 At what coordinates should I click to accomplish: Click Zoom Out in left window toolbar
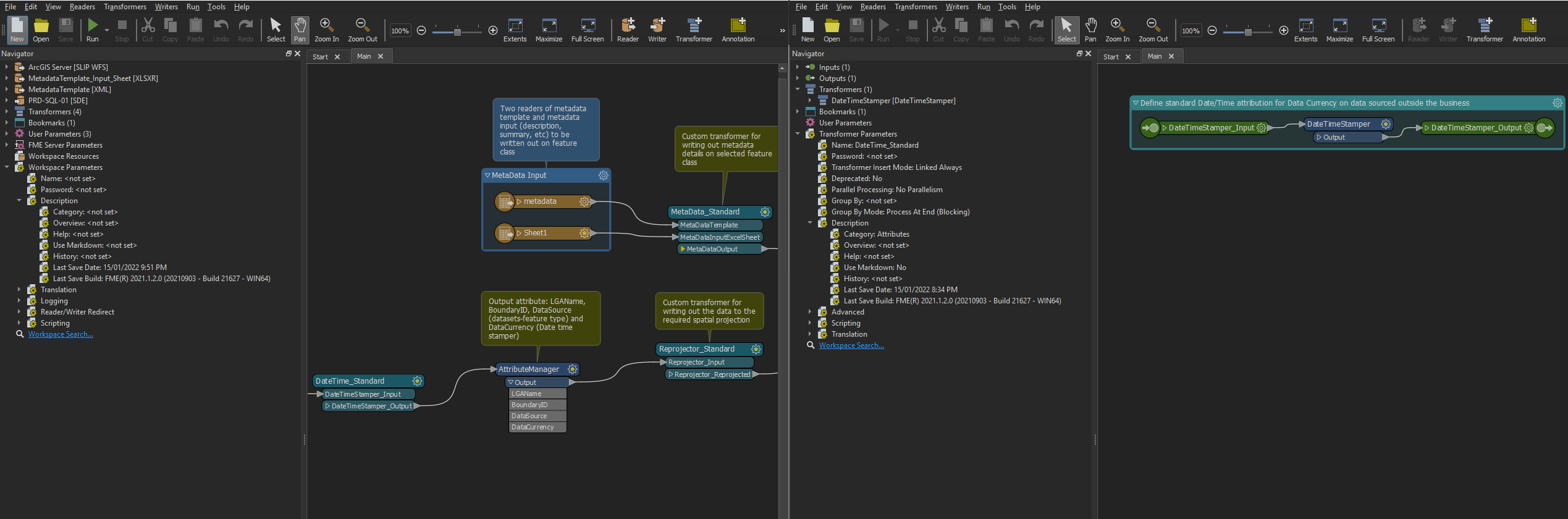pos(363,30)
